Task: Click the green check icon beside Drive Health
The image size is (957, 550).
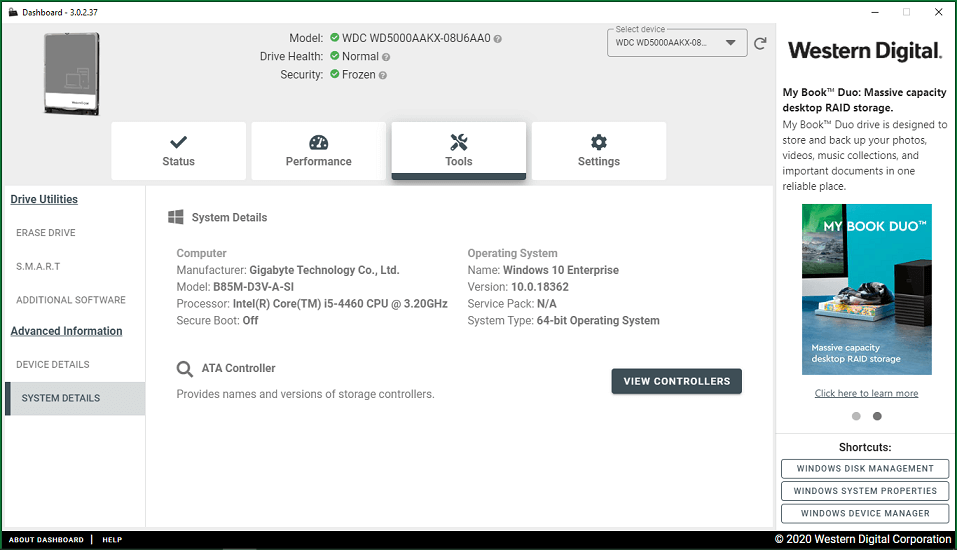Action: (x=334, y=56)
